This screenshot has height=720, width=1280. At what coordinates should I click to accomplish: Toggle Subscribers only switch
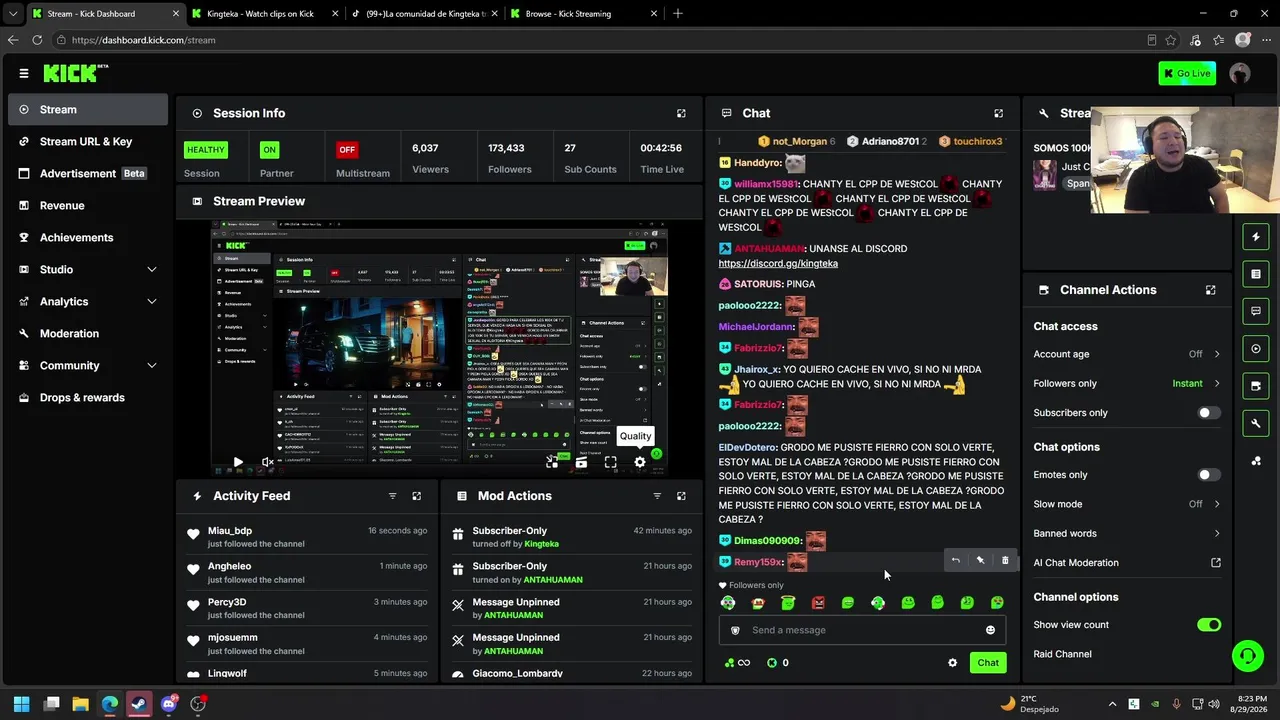click(x=1208, y=413)
